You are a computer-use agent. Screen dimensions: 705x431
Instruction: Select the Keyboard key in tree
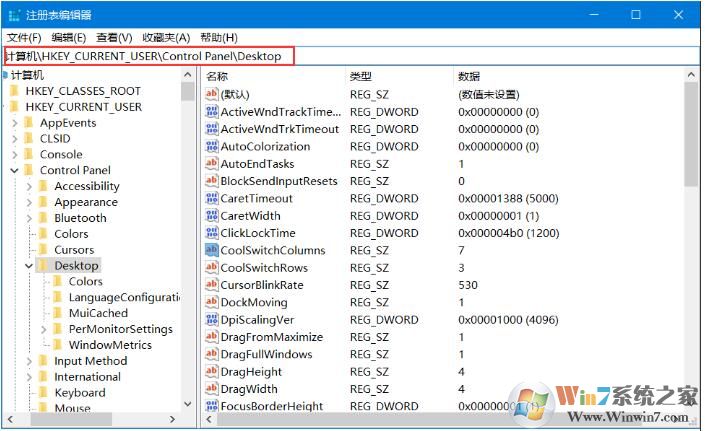pyautogui.click(x=79, y=393)
